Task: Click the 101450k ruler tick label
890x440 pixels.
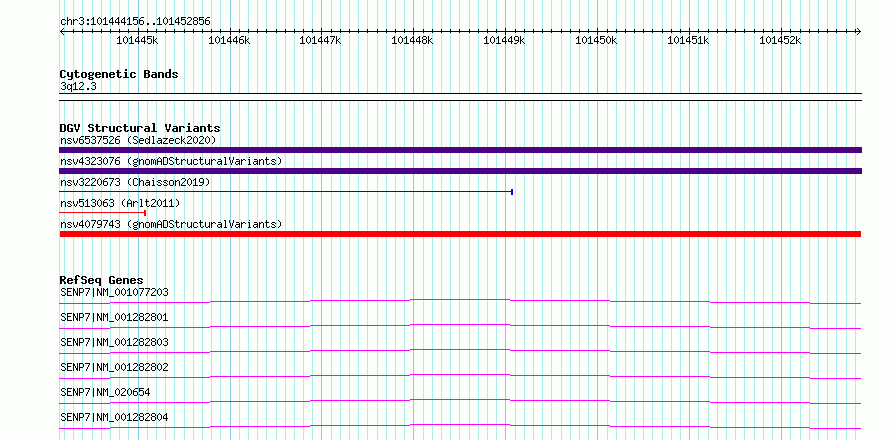Action: (x=596, y=40)
